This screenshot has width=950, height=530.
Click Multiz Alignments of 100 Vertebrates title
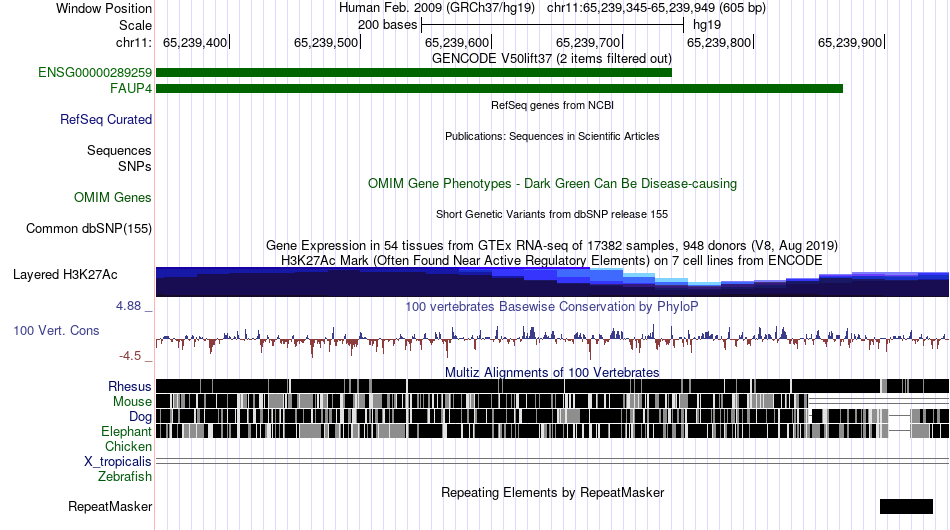click(x=552, y=372)
